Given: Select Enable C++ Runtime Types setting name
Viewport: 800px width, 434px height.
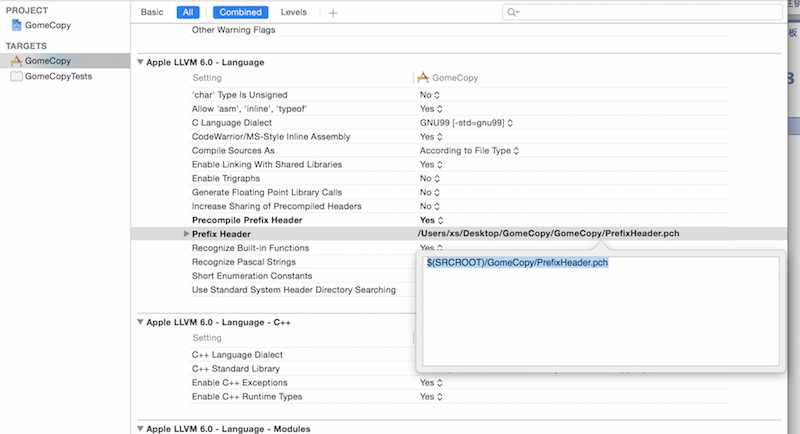Looking at the screenshot, I should click(247, 396).
